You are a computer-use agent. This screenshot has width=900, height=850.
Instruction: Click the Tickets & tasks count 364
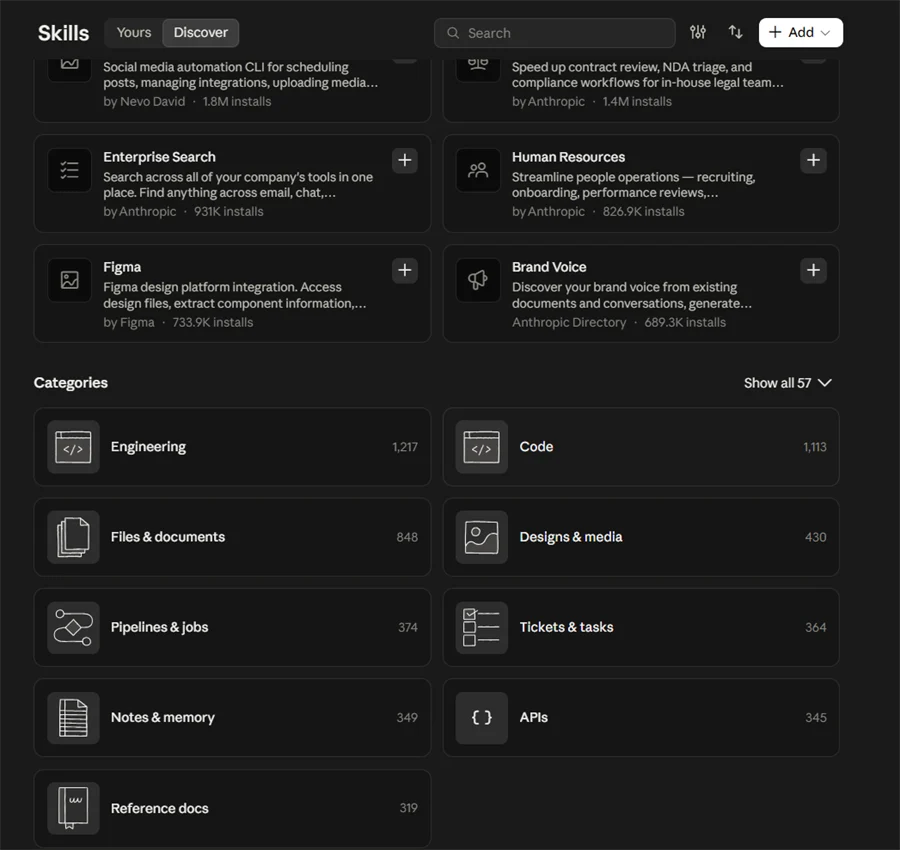click(x=816, y=627)
